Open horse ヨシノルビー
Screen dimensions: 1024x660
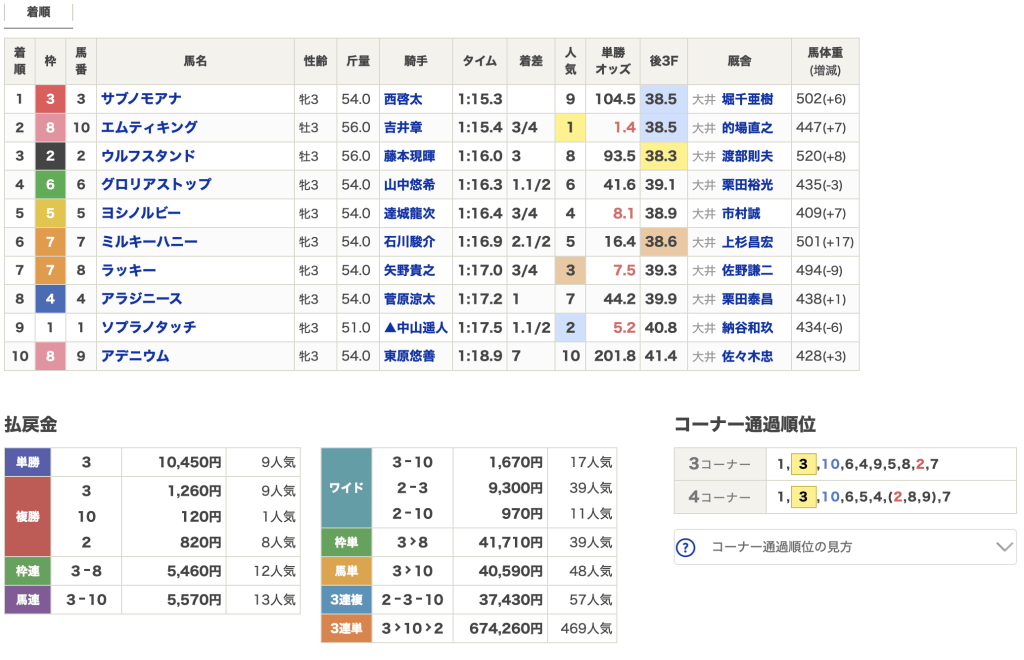(140, 213)
